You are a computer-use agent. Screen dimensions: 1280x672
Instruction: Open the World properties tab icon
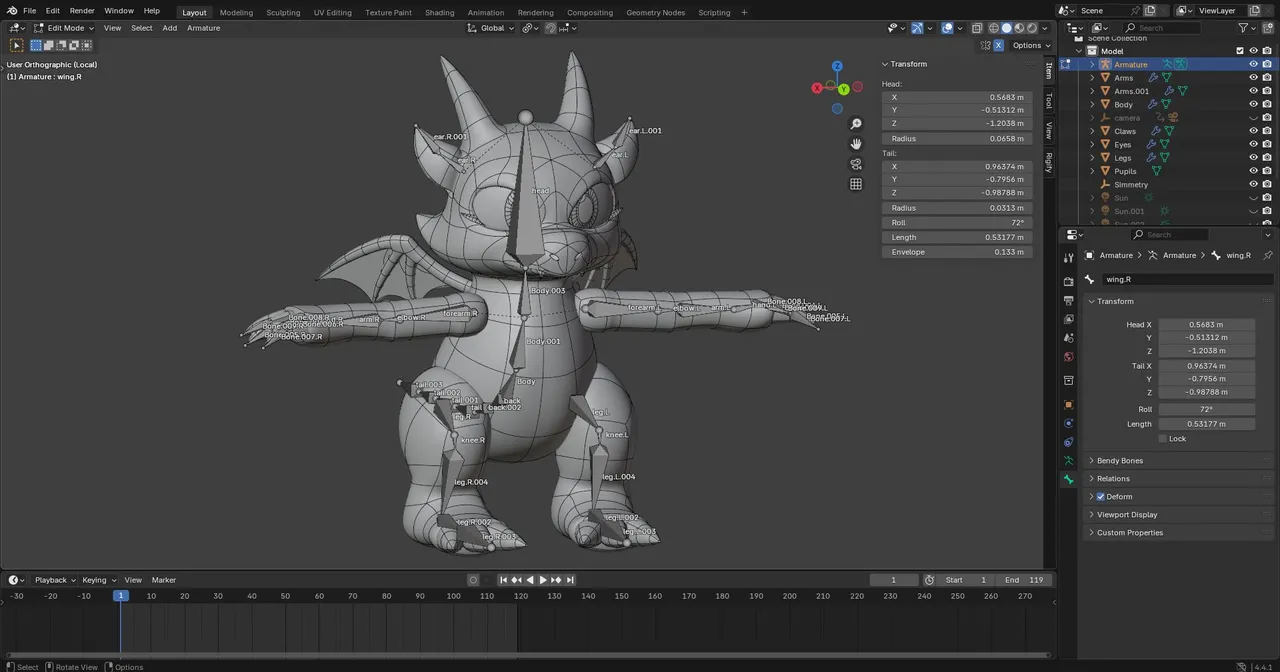click(x=1069, y=357)
